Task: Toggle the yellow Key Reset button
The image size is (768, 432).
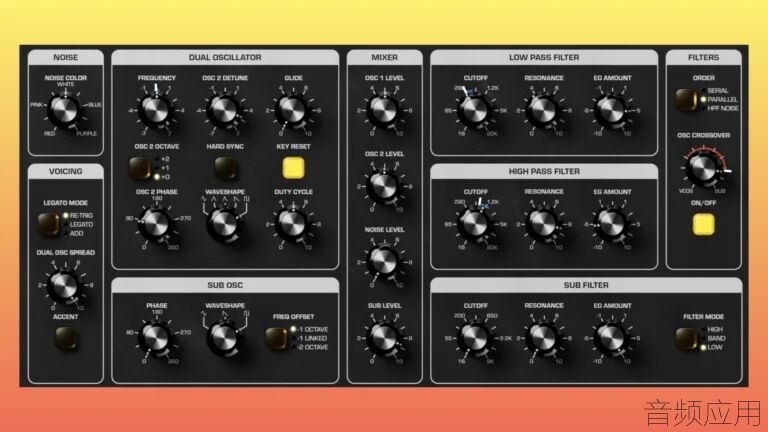Action: coord(293,168)
